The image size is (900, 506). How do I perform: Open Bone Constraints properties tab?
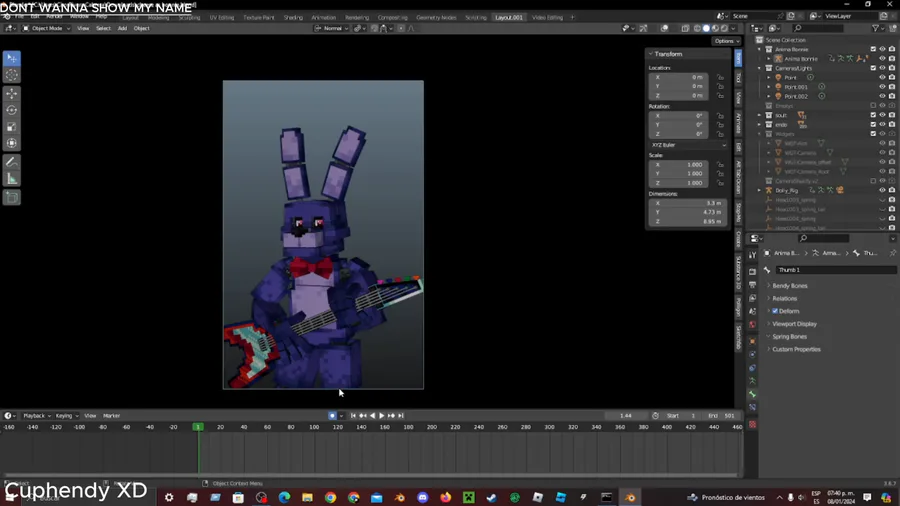pos(752,407)
